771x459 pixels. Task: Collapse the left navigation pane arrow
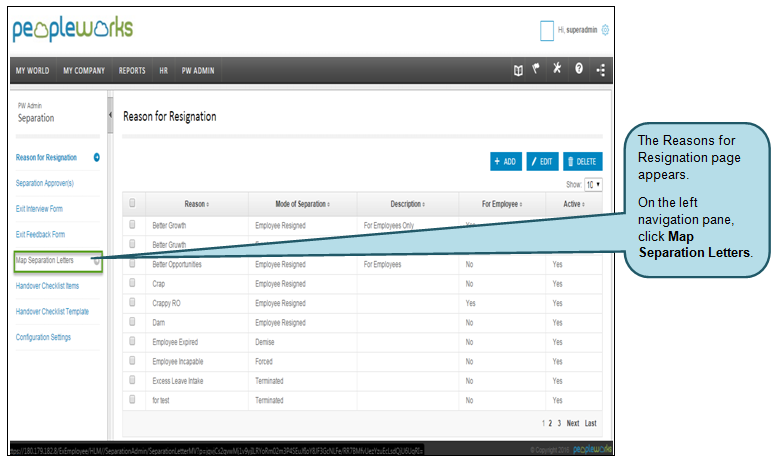tap(109, 116)
